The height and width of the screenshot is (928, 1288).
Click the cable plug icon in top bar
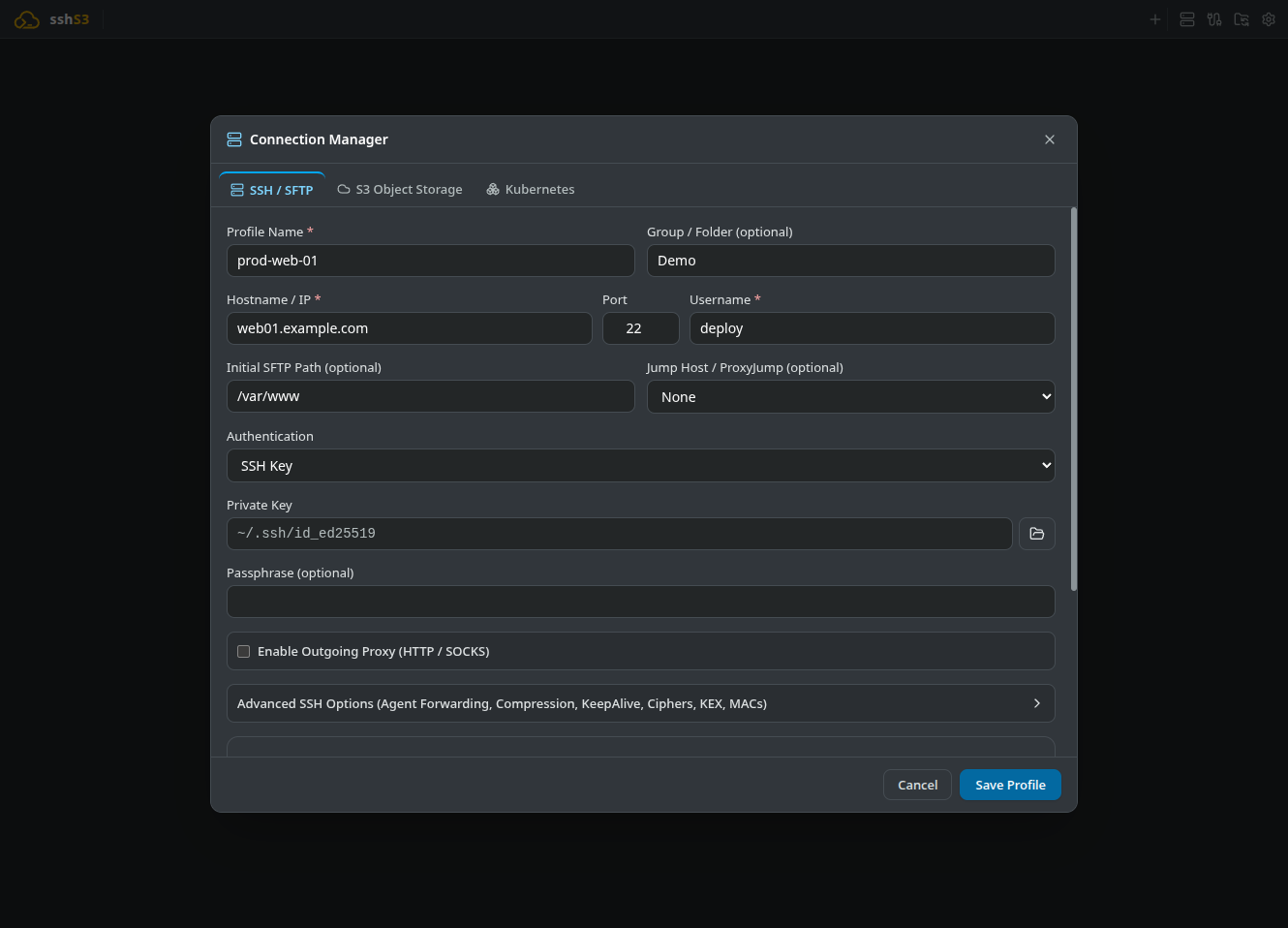[x=1214, y=19]
